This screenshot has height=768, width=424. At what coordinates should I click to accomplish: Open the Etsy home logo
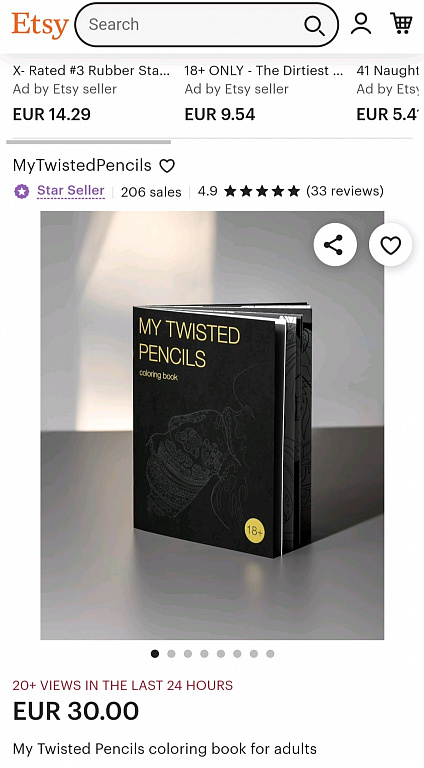40,25
